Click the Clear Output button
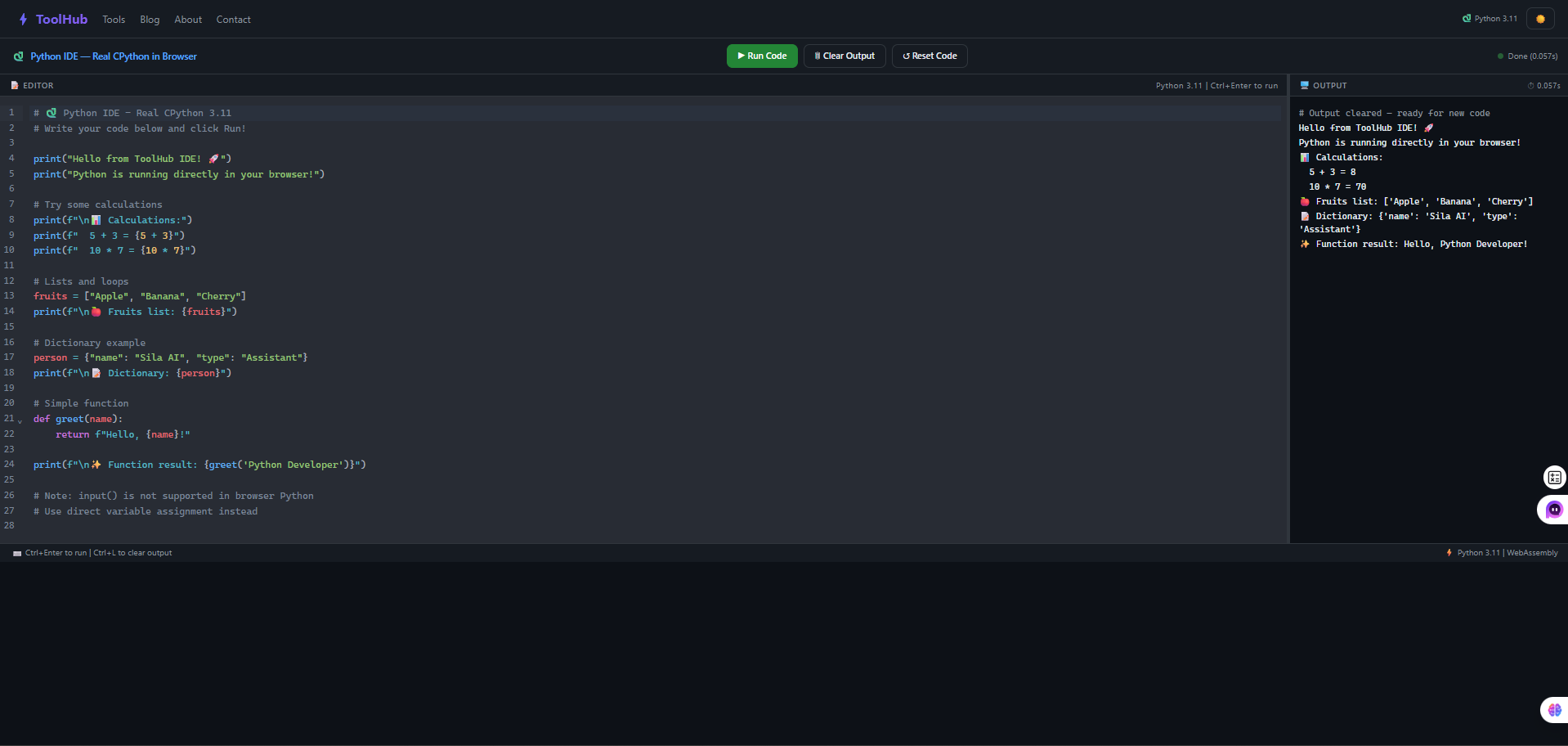The height and width of the screenshot is (746, 1568). click(x=844, y=56)
